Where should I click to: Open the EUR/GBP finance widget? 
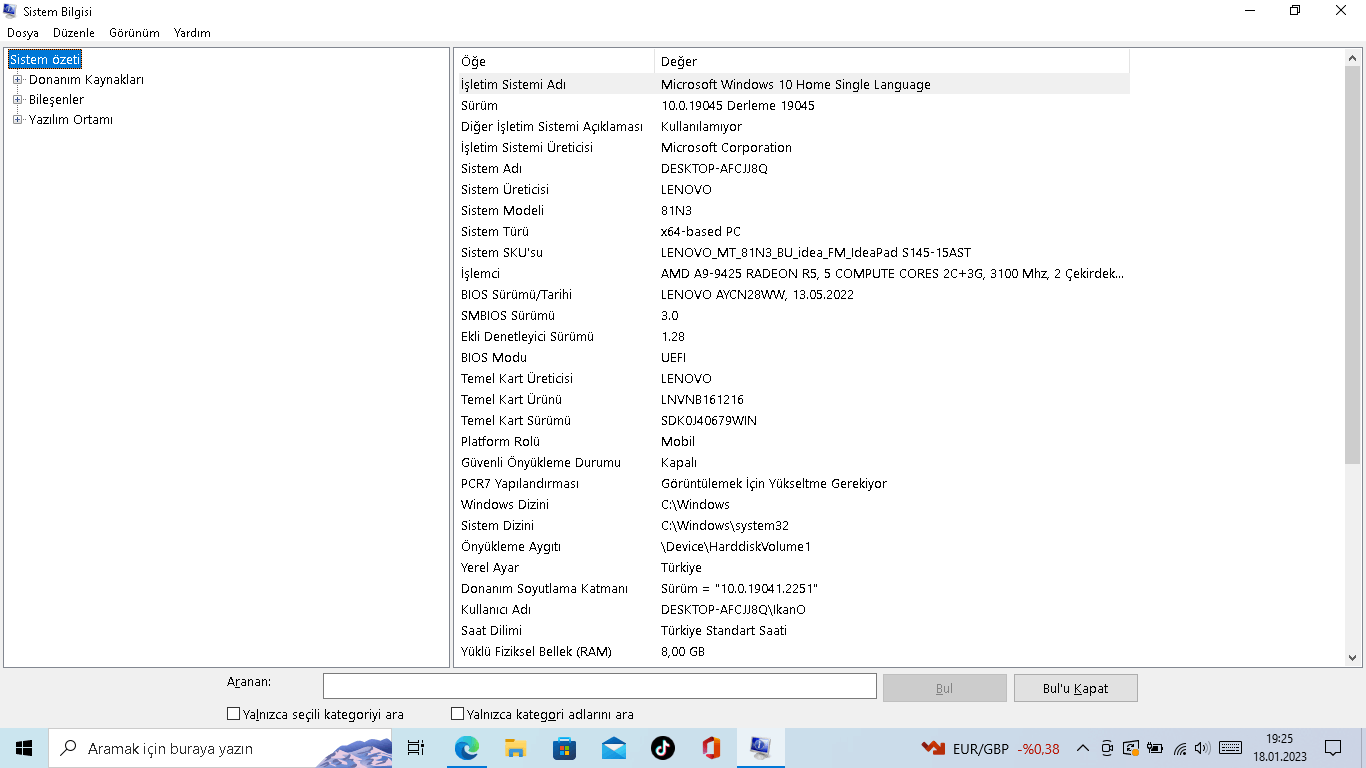[x=990, y=748]
